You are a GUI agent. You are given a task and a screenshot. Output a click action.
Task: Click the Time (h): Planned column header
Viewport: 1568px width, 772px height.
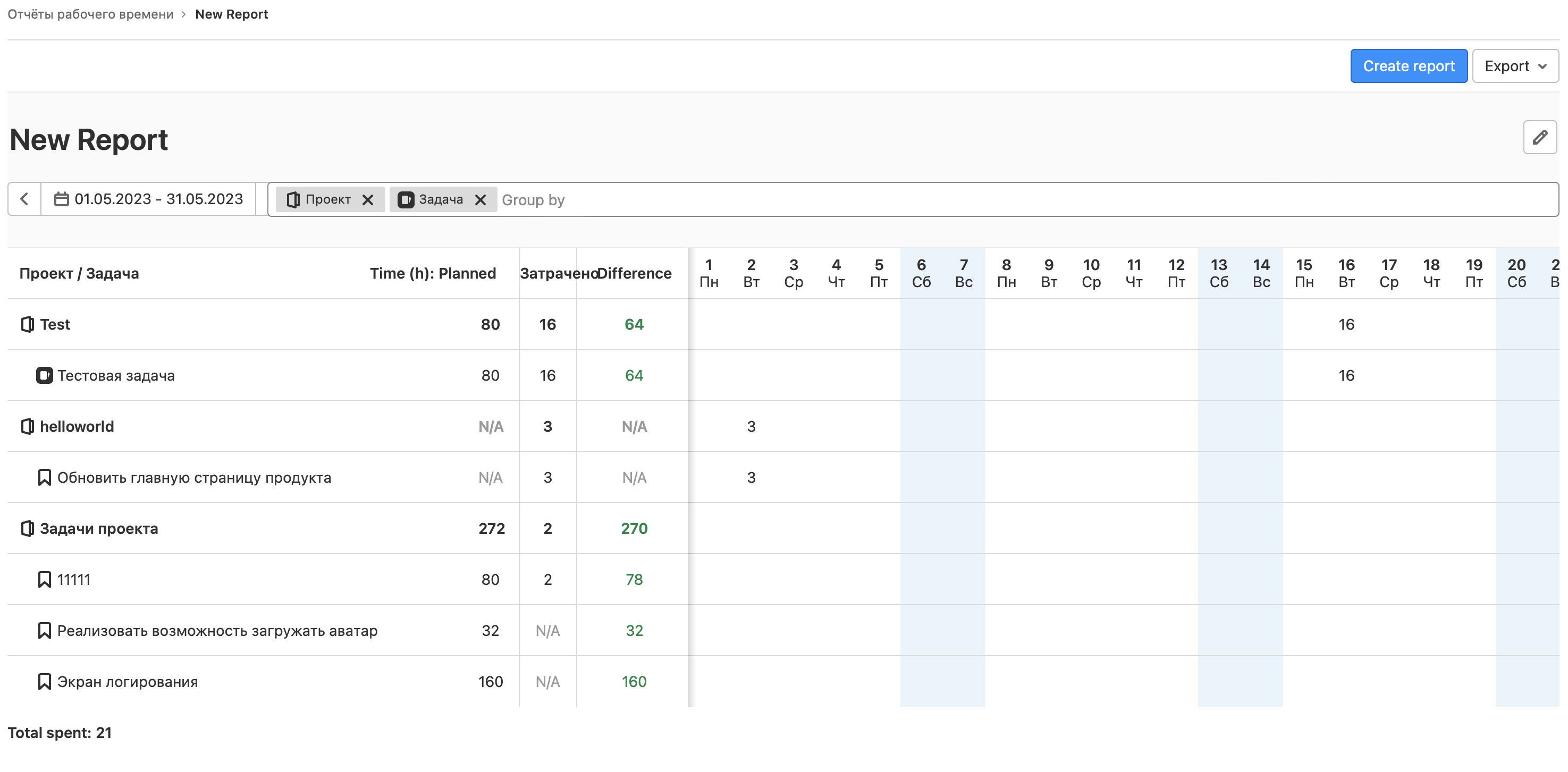pos(432,273)
